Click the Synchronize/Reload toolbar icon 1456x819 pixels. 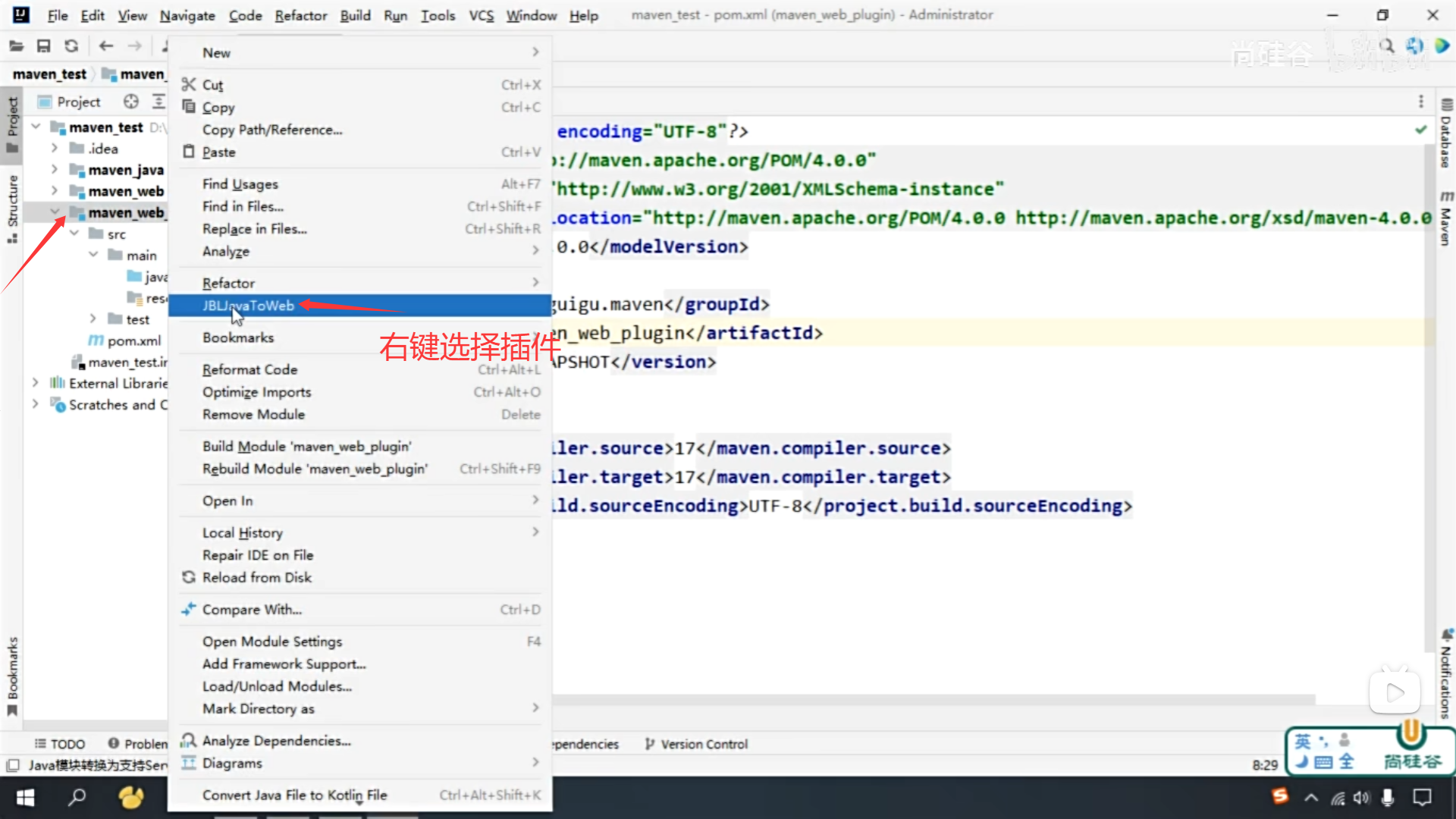[71, 46]
